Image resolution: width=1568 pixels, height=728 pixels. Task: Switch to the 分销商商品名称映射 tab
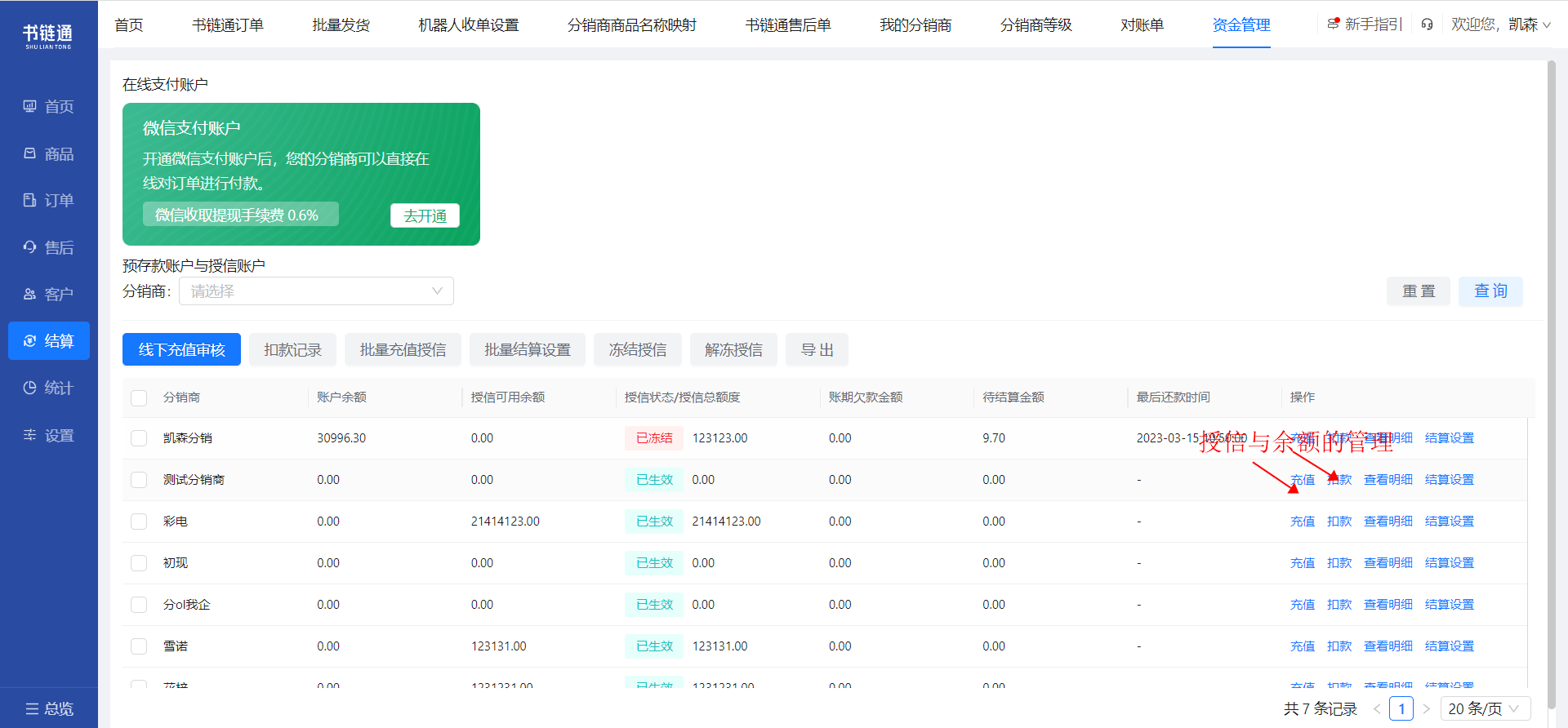632,25
